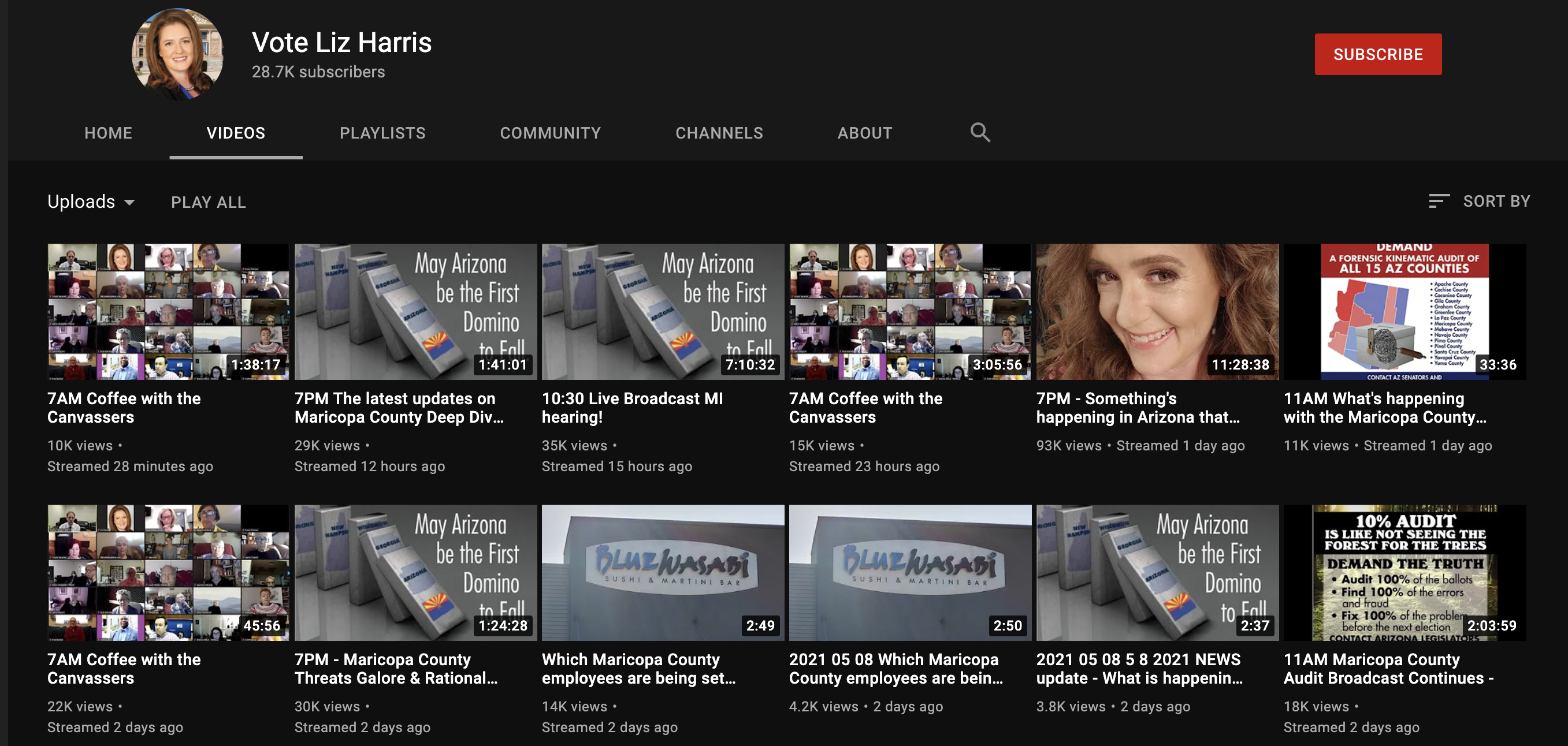This screenshot has width=1568, height=746.
Task: Switch to the Home tab
Action: [109, 133]
